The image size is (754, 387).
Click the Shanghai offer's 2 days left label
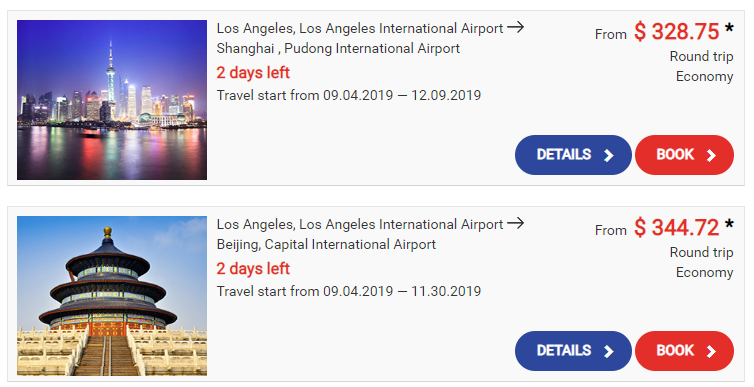(253, 73)
